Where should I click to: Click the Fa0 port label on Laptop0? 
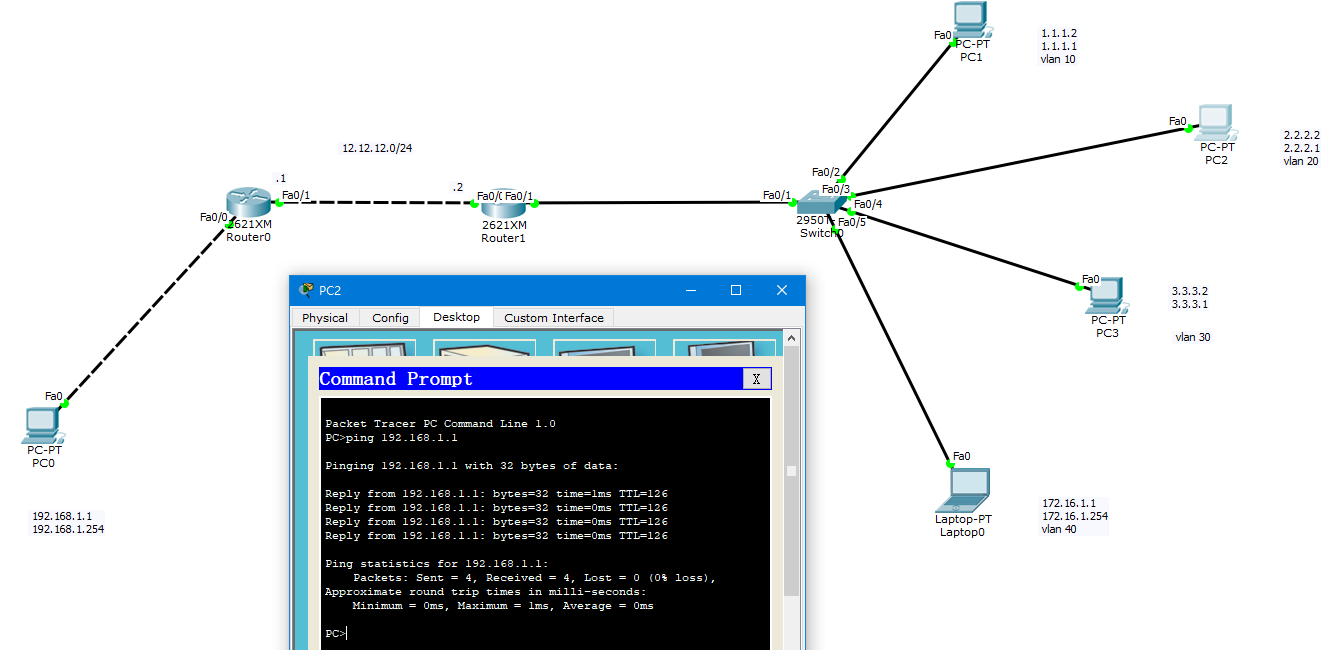click(962, 456)
